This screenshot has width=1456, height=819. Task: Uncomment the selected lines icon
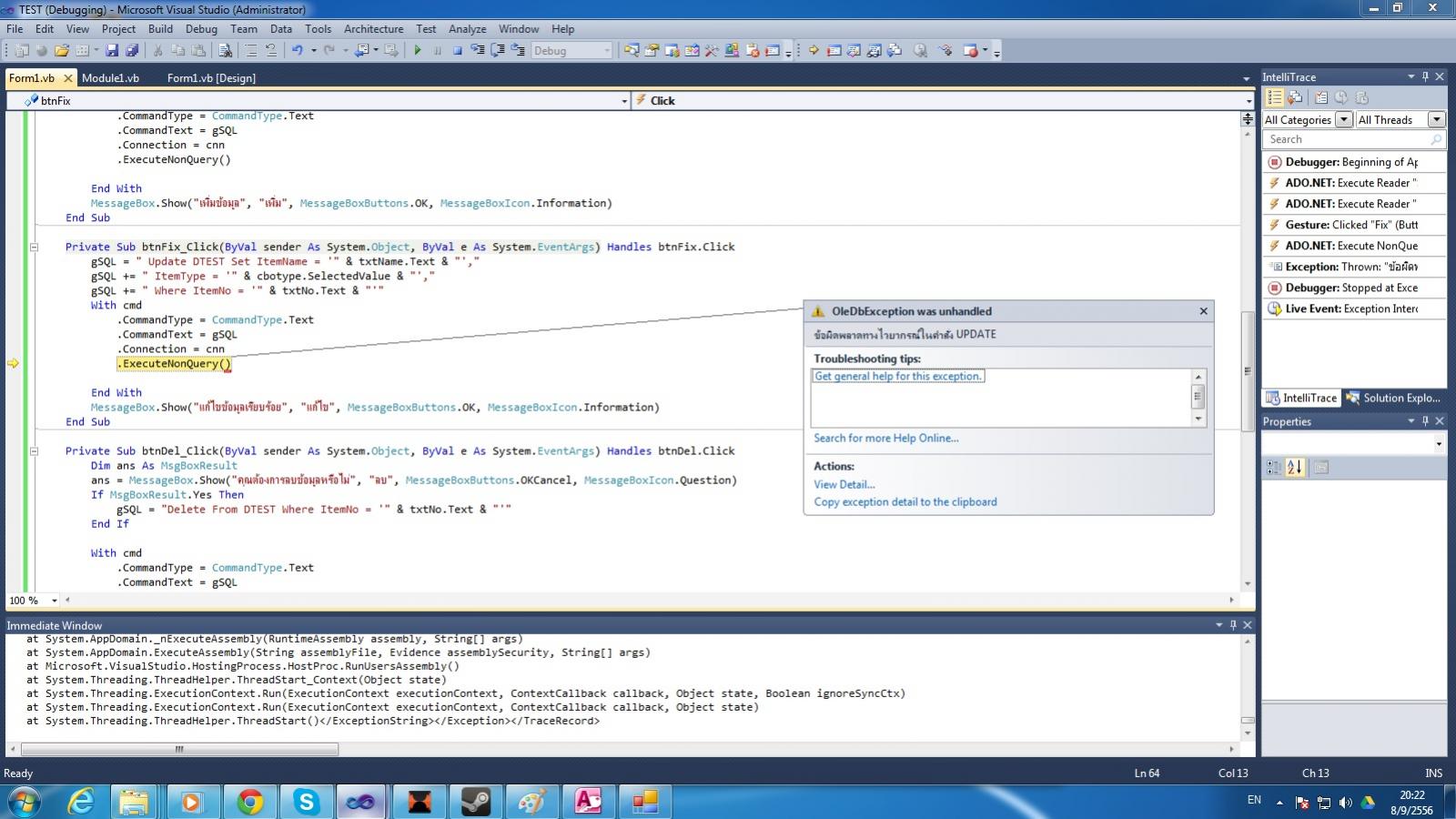click(271, 51)
